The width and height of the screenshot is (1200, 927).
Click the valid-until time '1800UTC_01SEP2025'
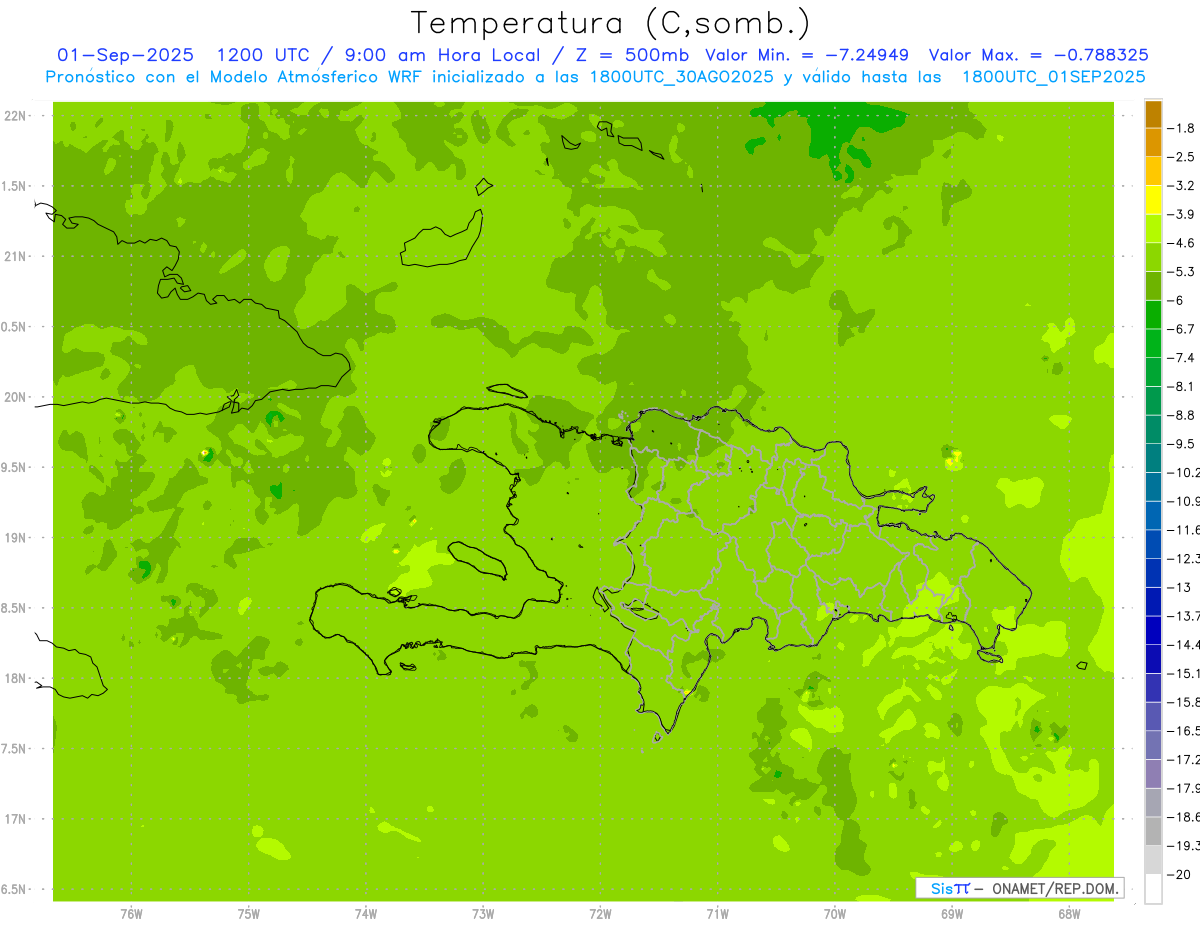[x=1053, y=77]
